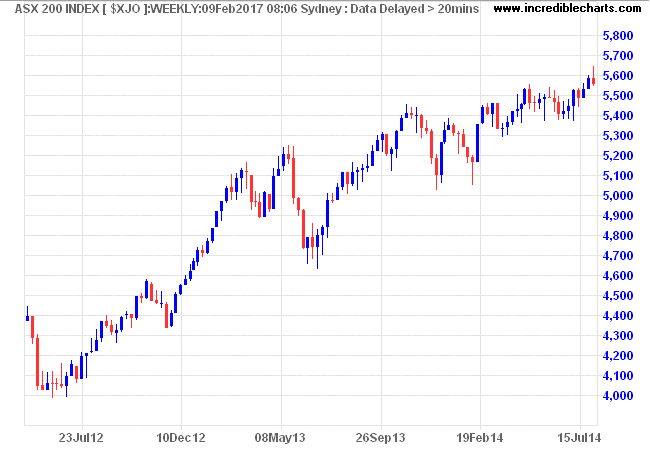Screen dimensions: 650x450
Task: Click the 15Jul14 date axis label
Action: point(579,438)
